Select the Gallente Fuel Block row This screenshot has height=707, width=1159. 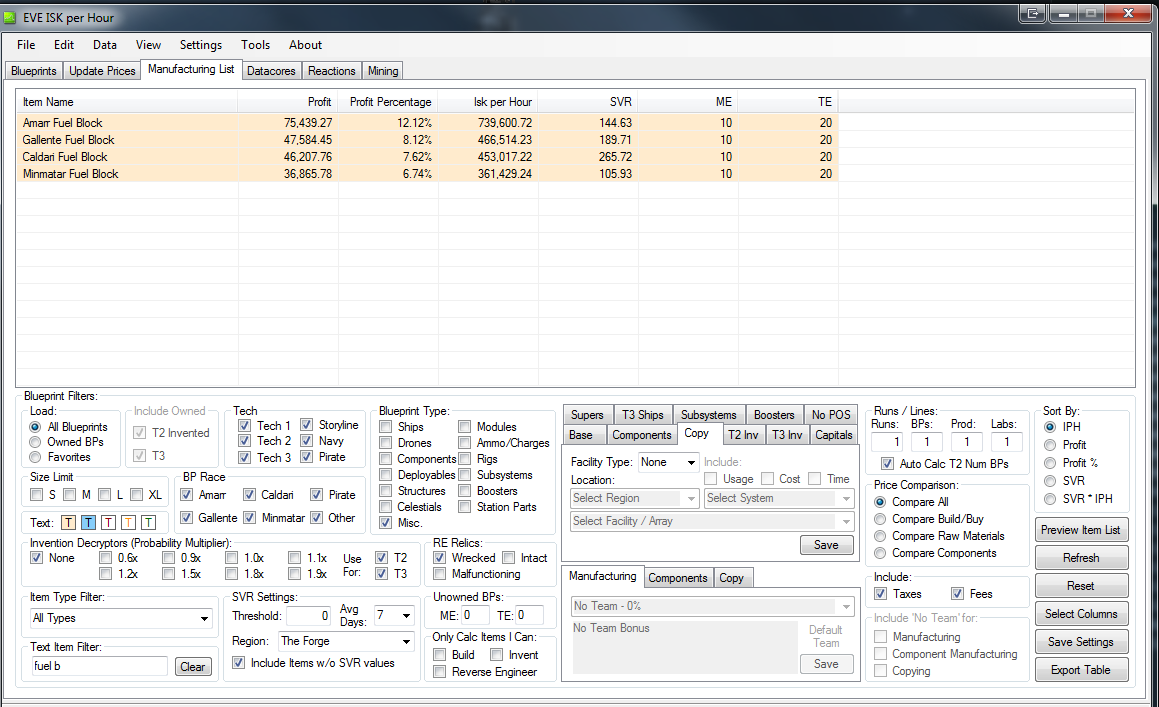428,140
